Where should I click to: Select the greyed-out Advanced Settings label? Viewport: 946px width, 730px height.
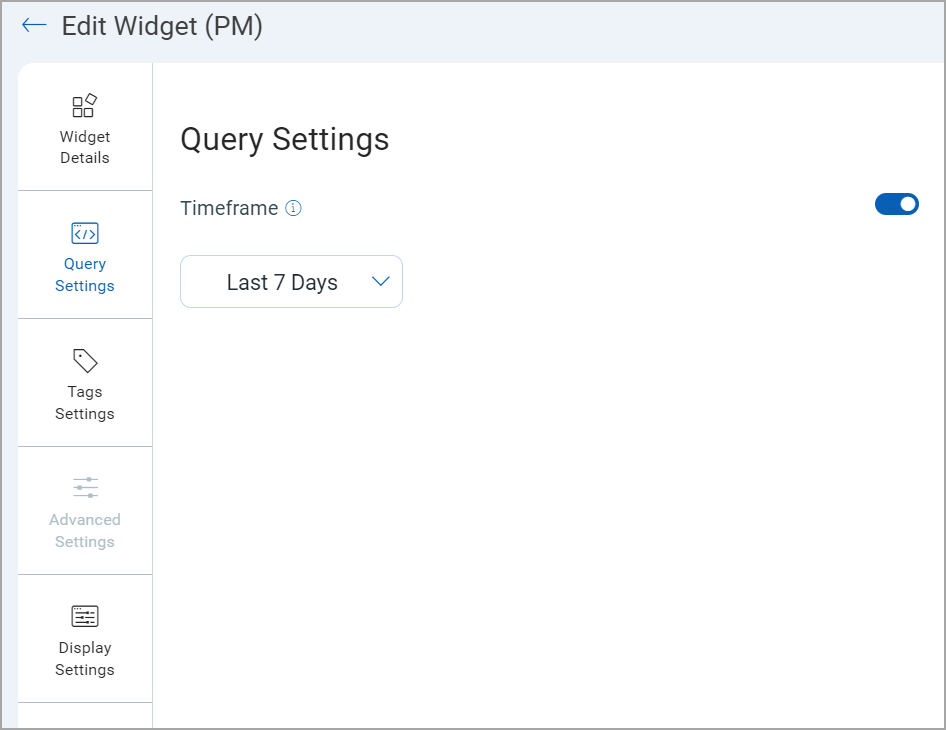coord(85,531)
